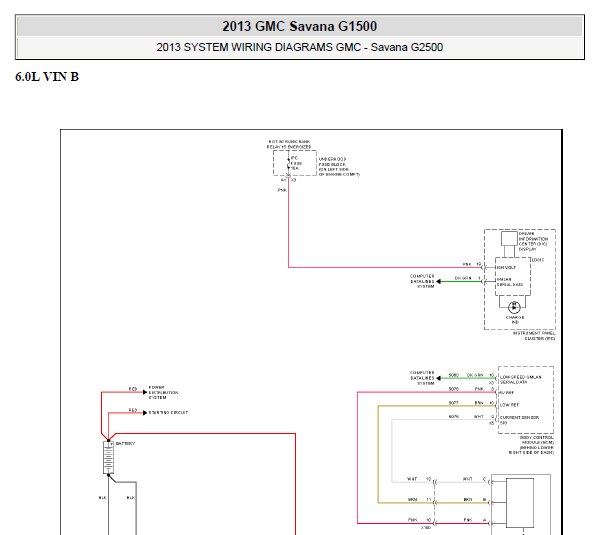Click the arrowhead pointing to Power Distribution System

145,392
